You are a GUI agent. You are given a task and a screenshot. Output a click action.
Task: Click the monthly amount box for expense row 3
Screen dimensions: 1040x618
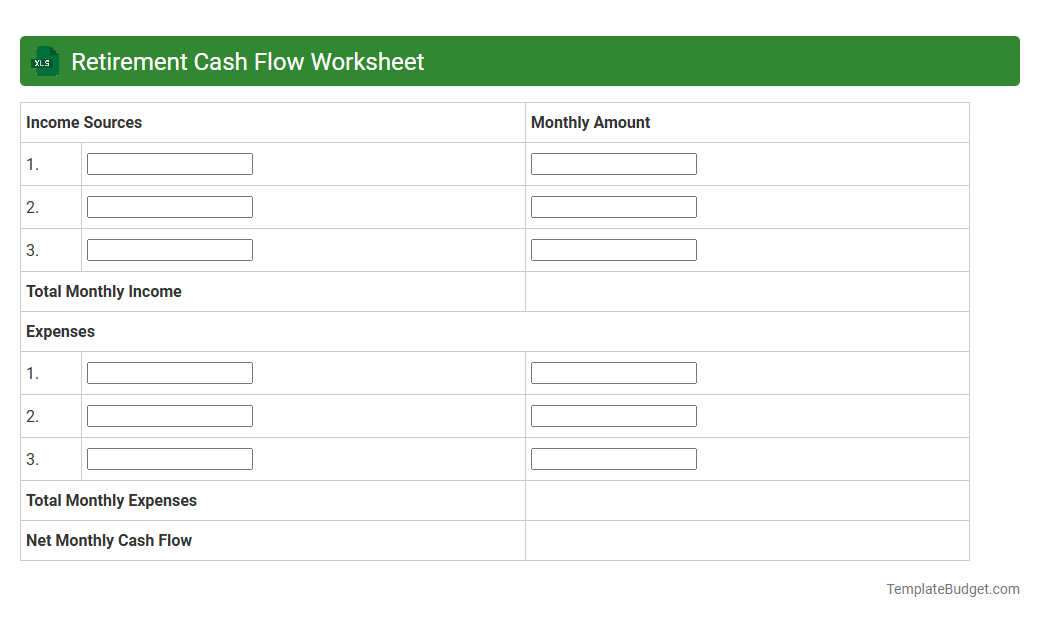[x=613, y=458]
